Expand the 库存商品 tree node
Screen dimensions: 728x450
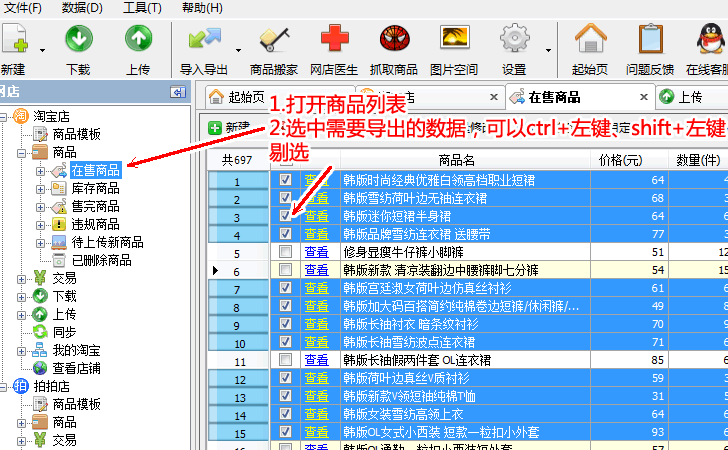40,189
